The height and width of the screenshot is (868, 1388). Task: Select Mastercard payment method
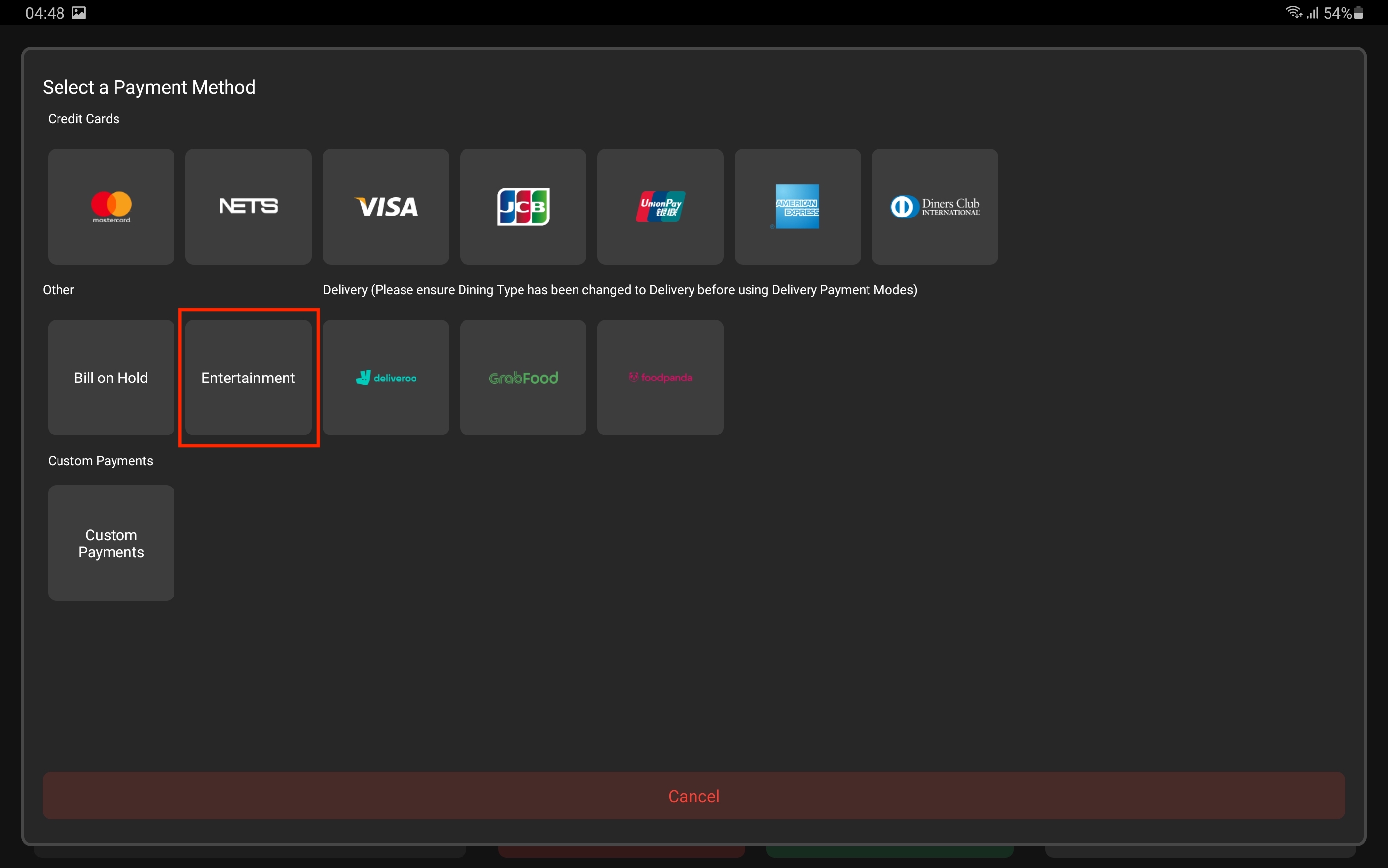(111, 207)
